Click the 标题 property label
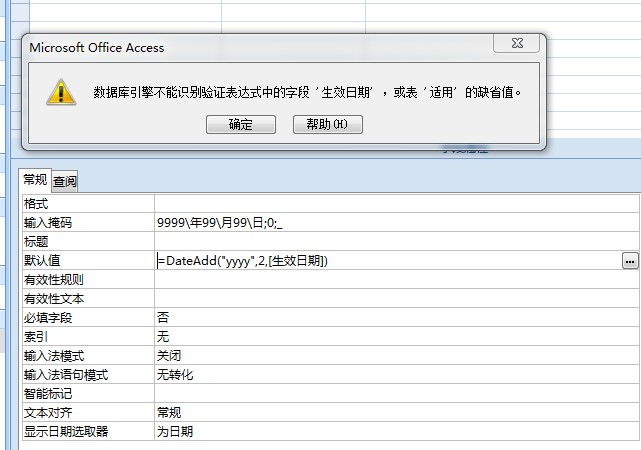This screenshot has width=641, height=450. coord(36,242)
